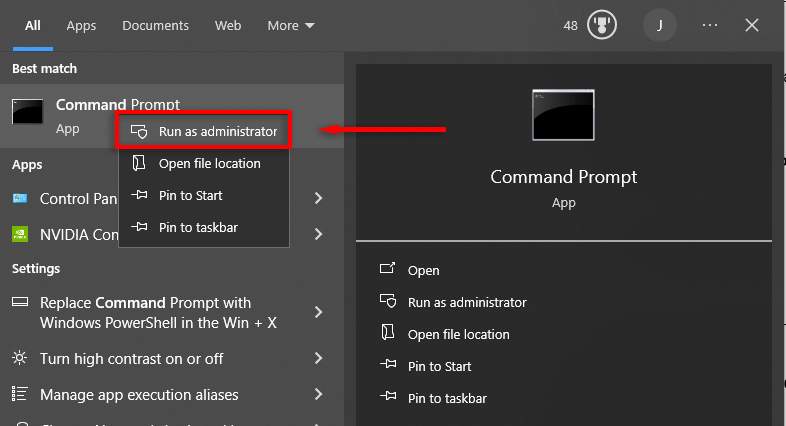Expand arrow beside Turn high contrast result
Image resolution: width=786 pixels, height=426 pixels.
pos(318,358)
